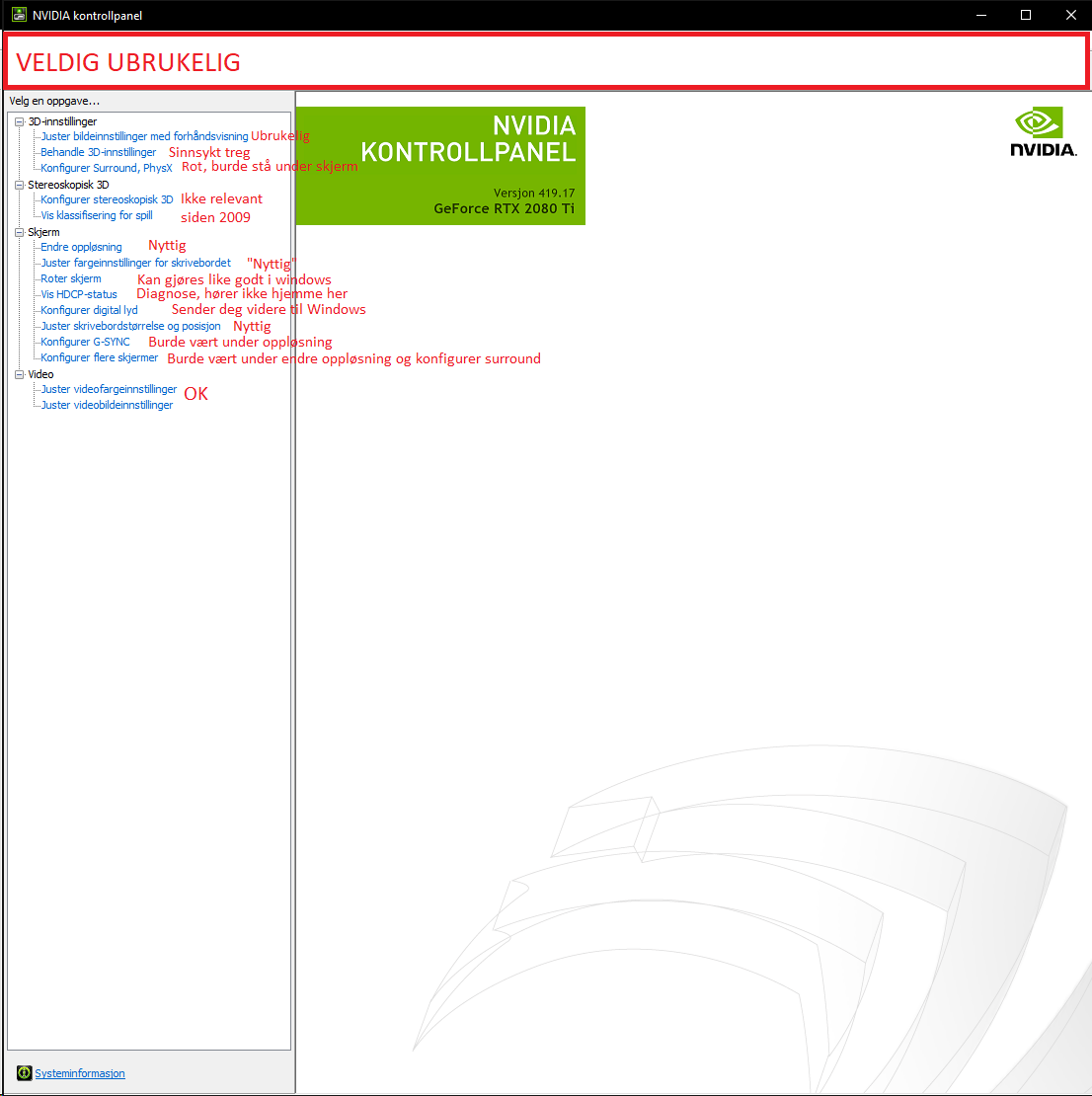
Task: Open Behandle 3D-innstillinger
Action: pyautogui.click(x=98, y=152)
